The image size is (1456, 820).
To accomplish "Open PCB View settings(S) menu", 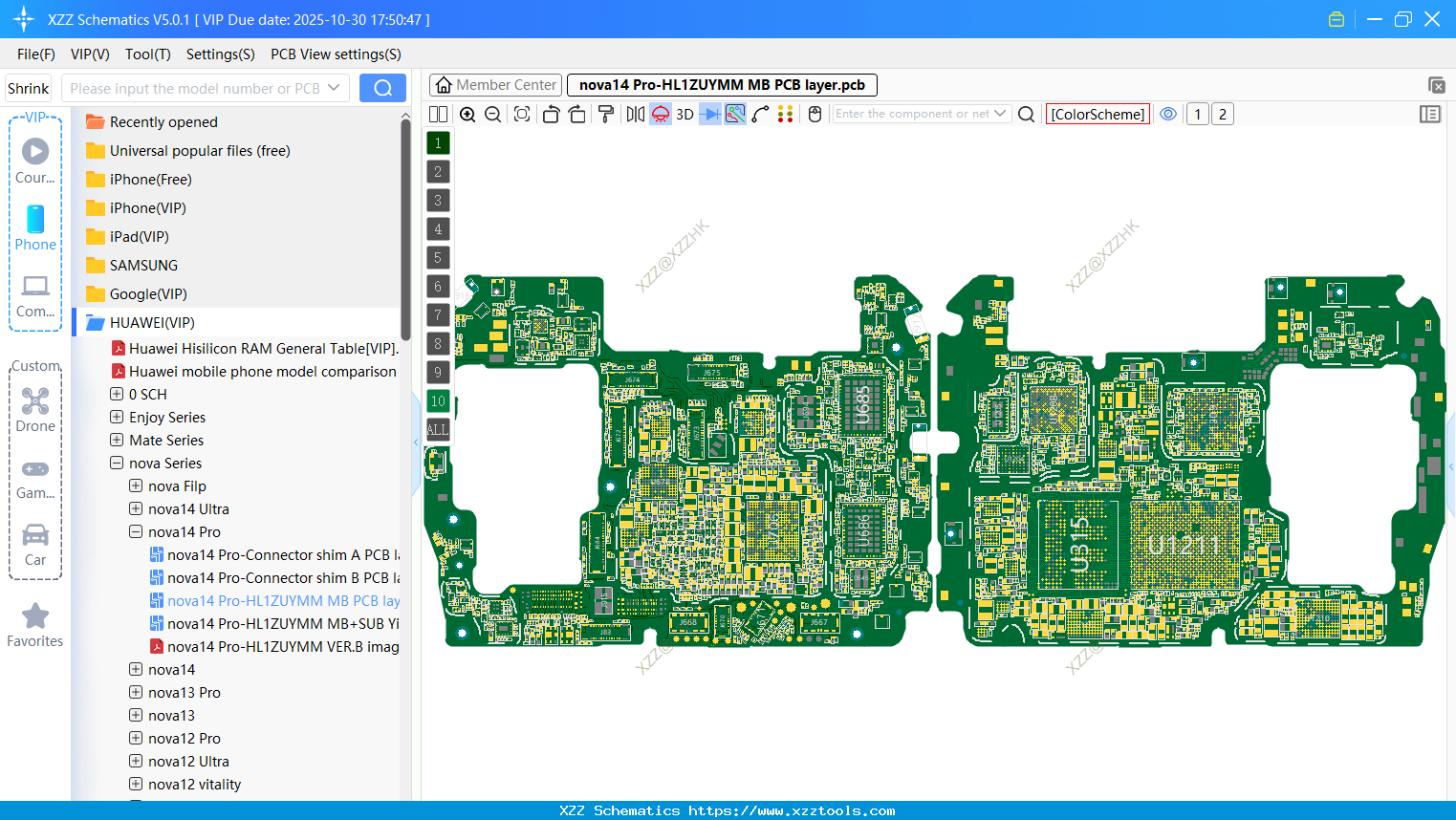I will pos(336,54).
